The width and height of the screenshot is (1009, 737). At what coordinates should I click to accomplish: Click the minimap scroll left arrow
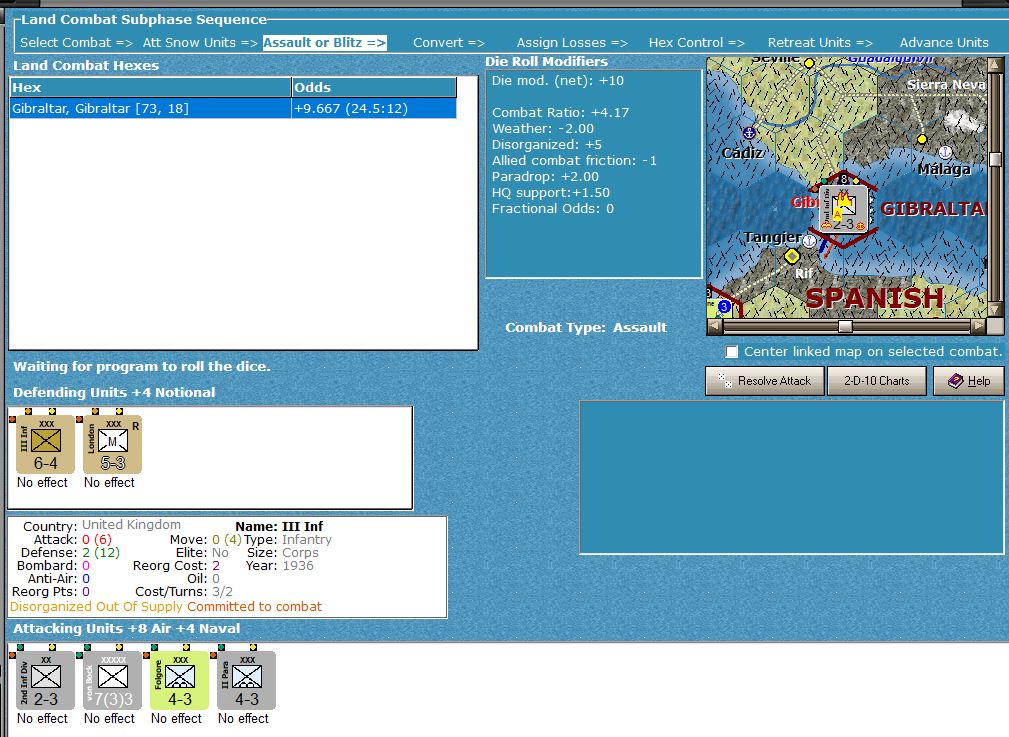tap(714, 326)
